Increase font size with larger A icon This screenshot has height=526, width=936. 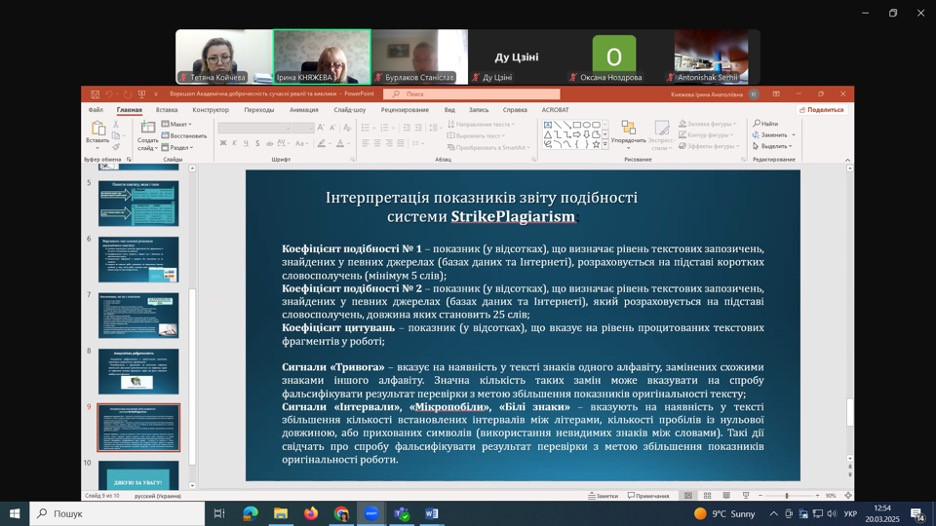pyautogui.click(x=321, y=128)
